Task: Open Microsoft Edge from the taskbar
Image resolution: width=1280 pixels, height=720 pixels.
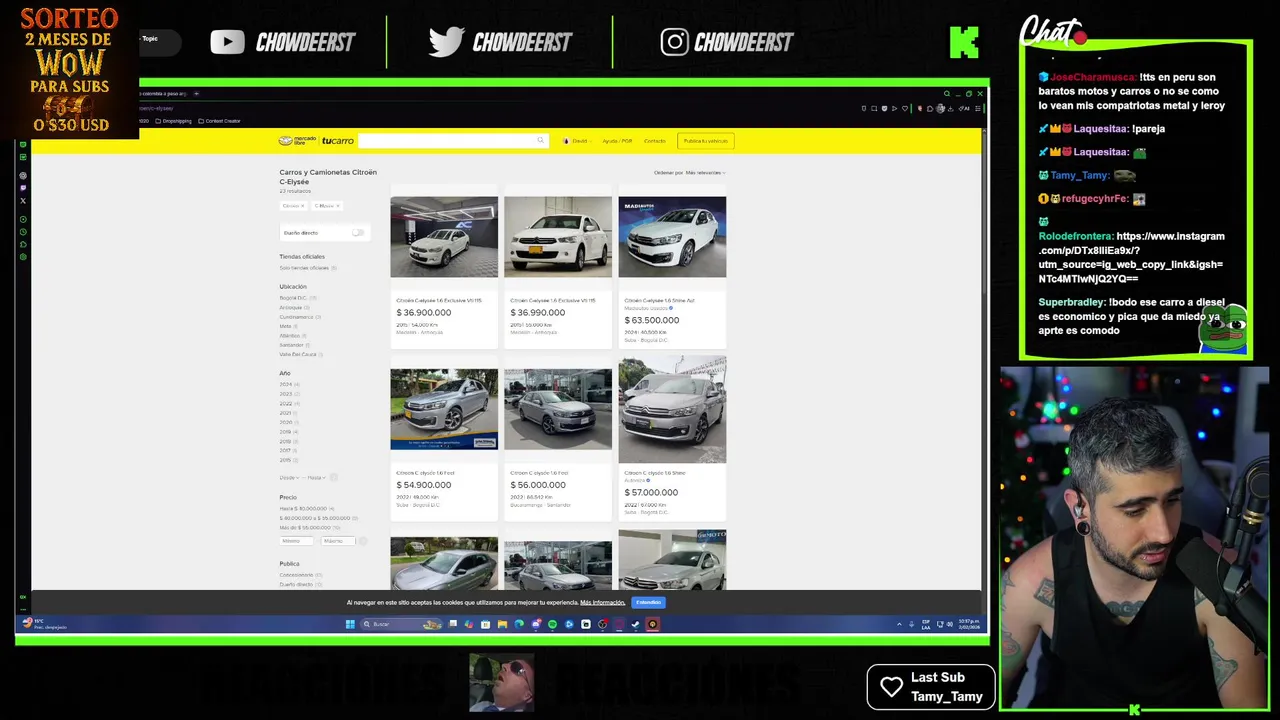Action: coord(519,624)
